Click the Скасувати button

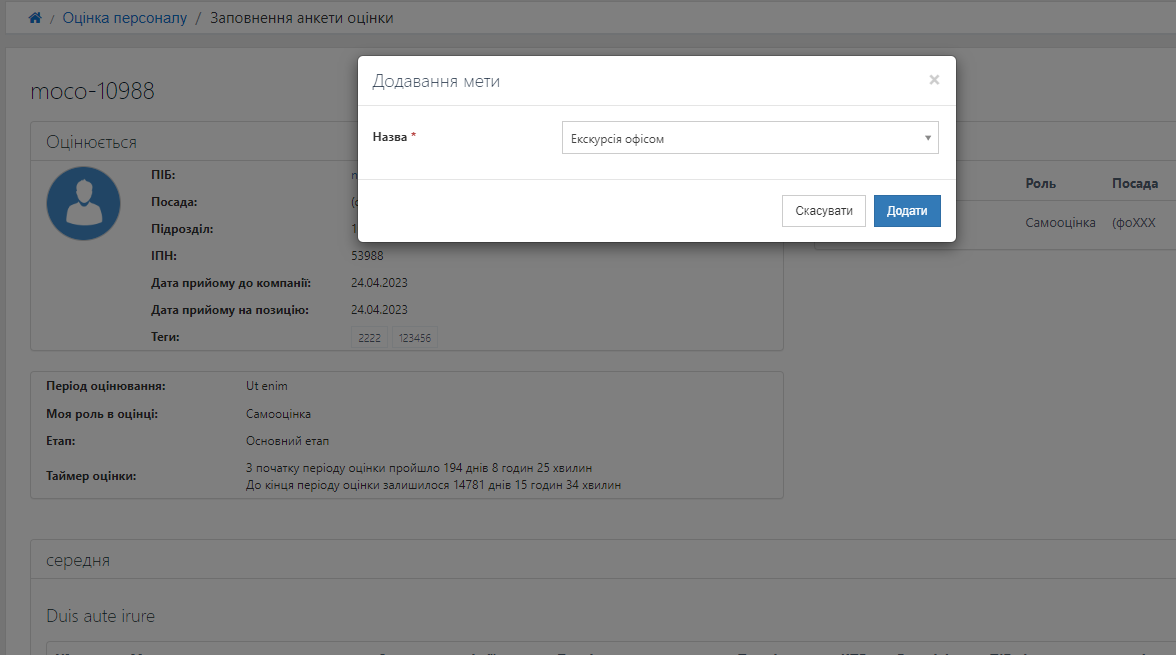coord(824,211)
